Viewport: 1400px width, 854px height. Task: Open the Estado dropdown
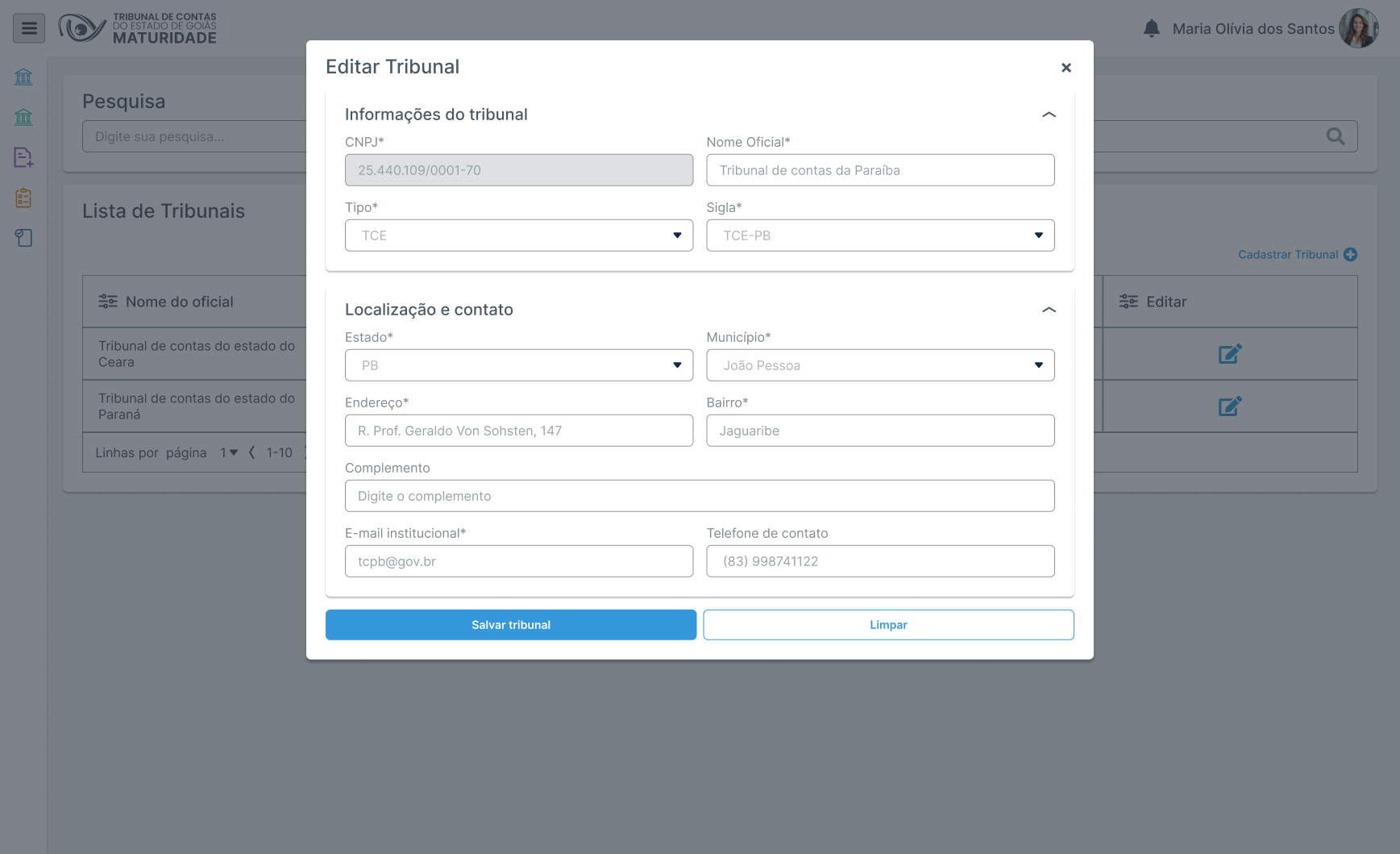point(519,365)
